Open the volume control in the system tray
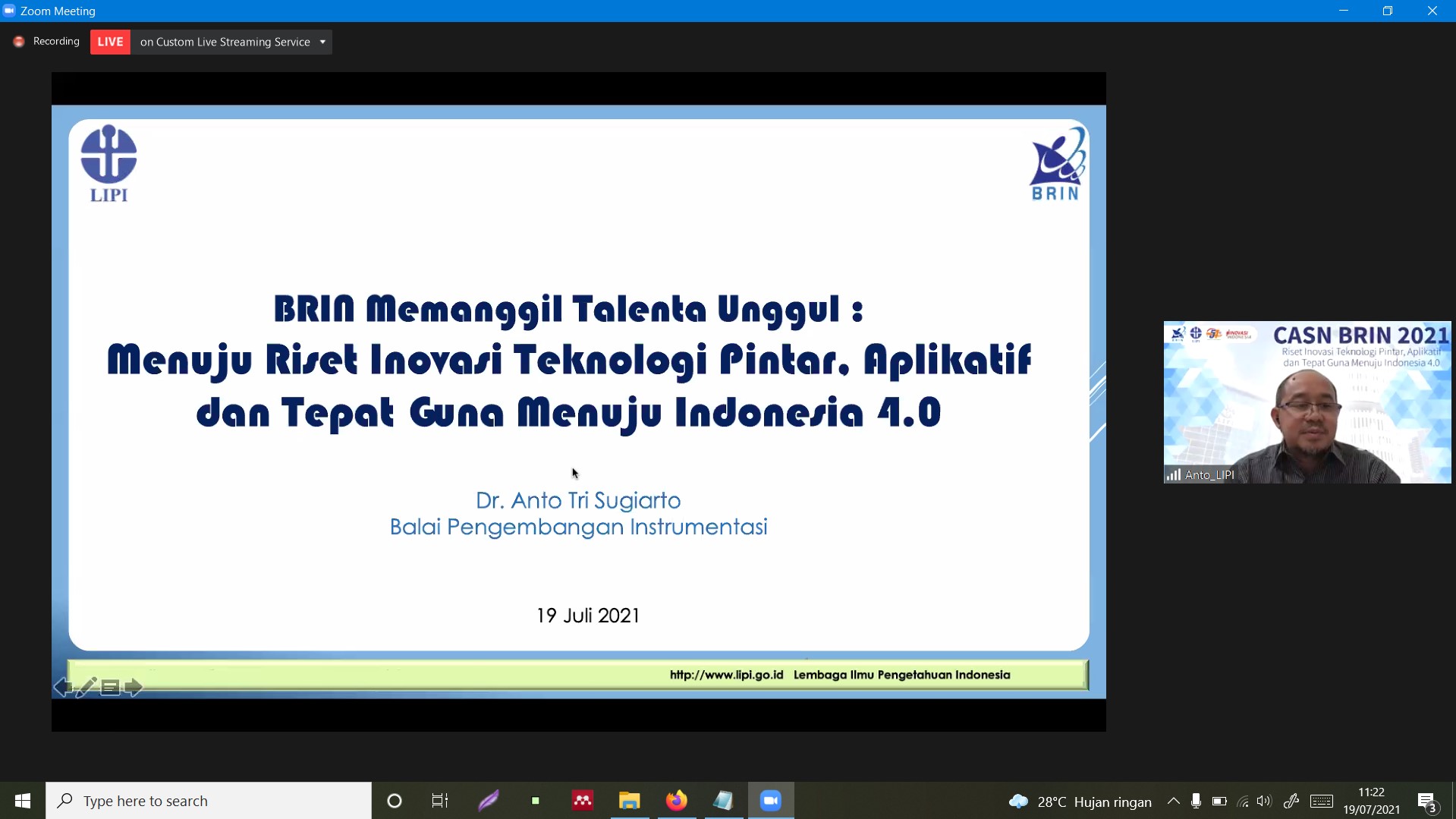 pos(1264,801)
